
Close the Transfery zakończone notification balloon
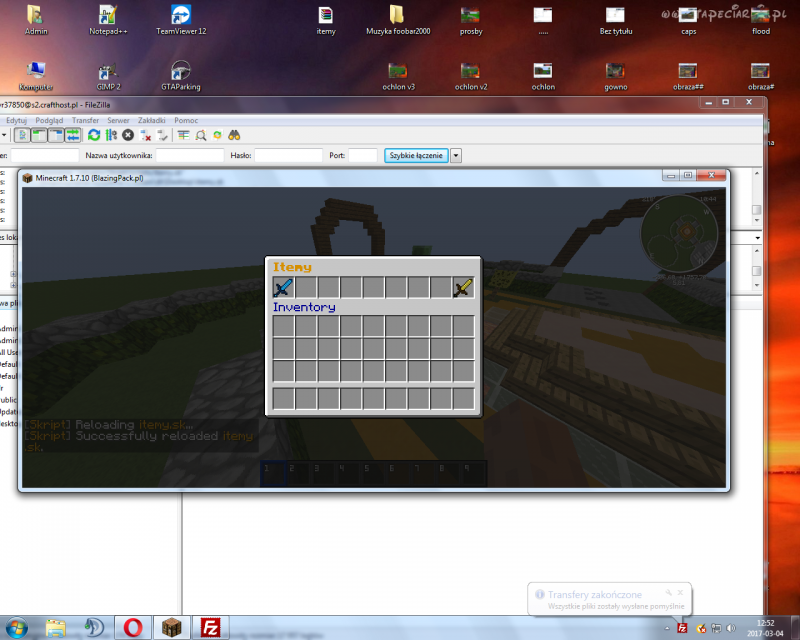(680, 593)
